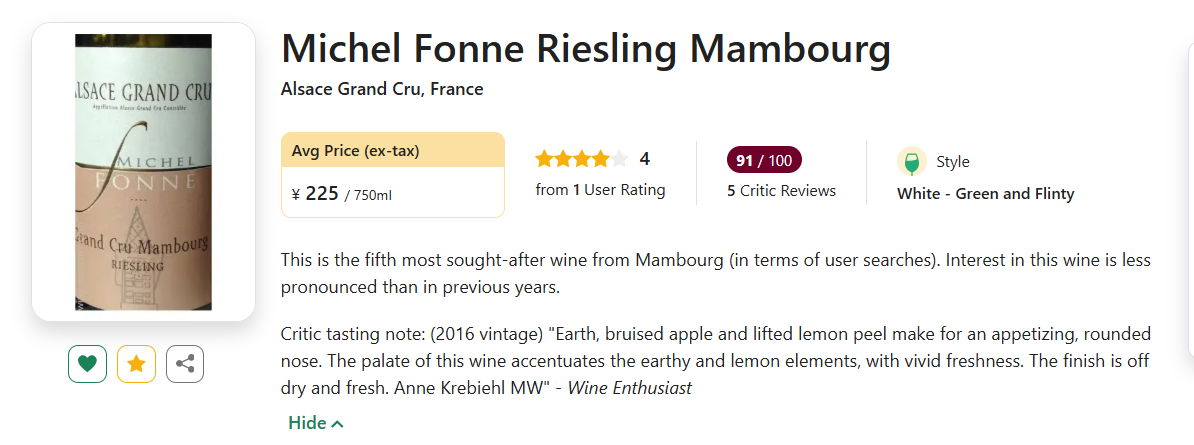Click the / 750ml bottle size label
The width and height of the screenshot is (1194, 445).
point(368,195)
